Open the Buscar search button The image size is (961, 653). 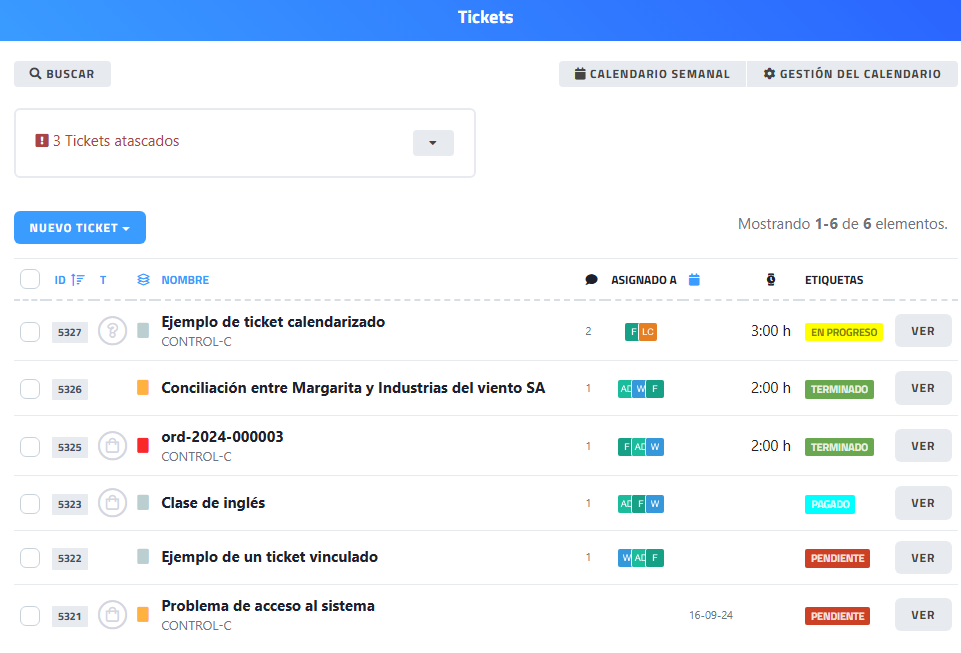[x=62, y=74]
